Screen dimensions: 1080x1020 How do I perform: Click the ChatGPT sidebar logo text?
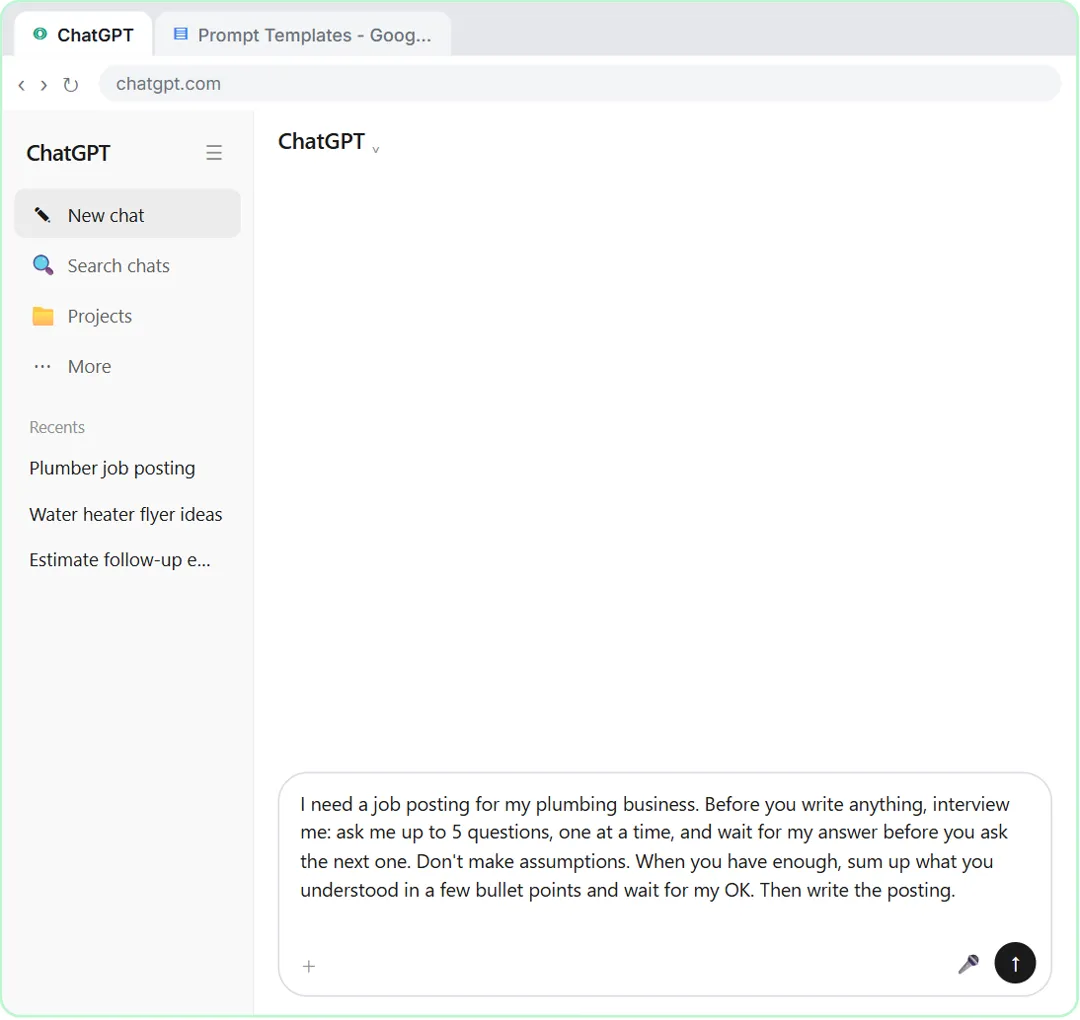(68, 153)
